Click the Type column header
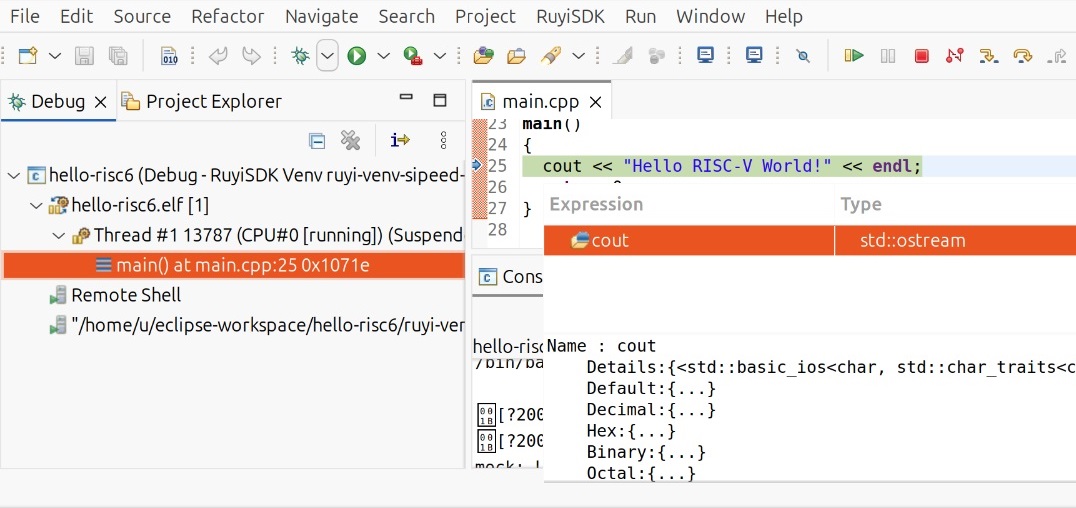 861,205
